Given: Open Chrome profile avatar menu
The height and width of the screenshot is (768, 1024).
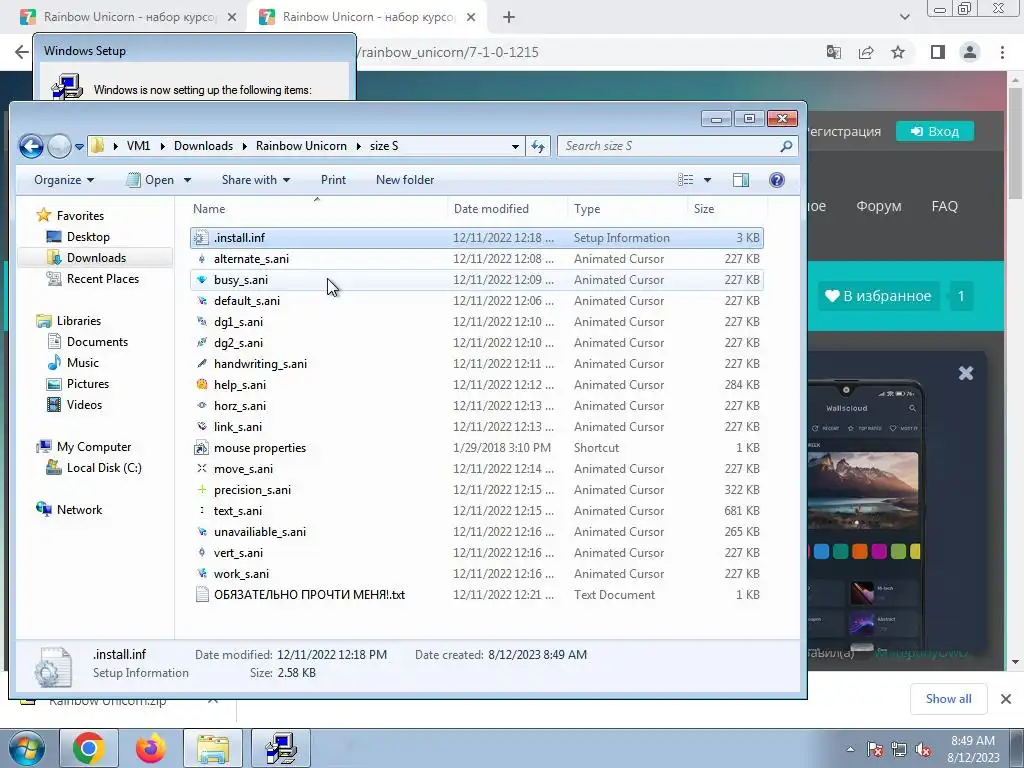Looking at the screenshot, I should [x=970, y=52].
